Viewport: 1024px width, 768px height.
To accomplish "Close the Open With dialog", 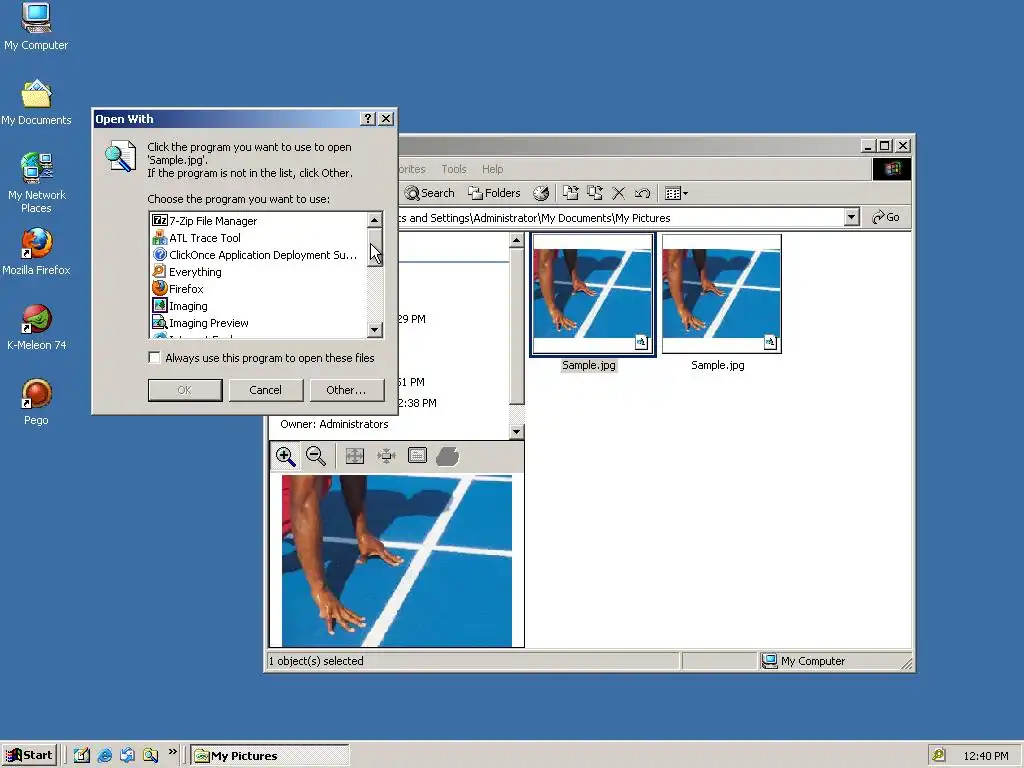I will click(387, 119).
